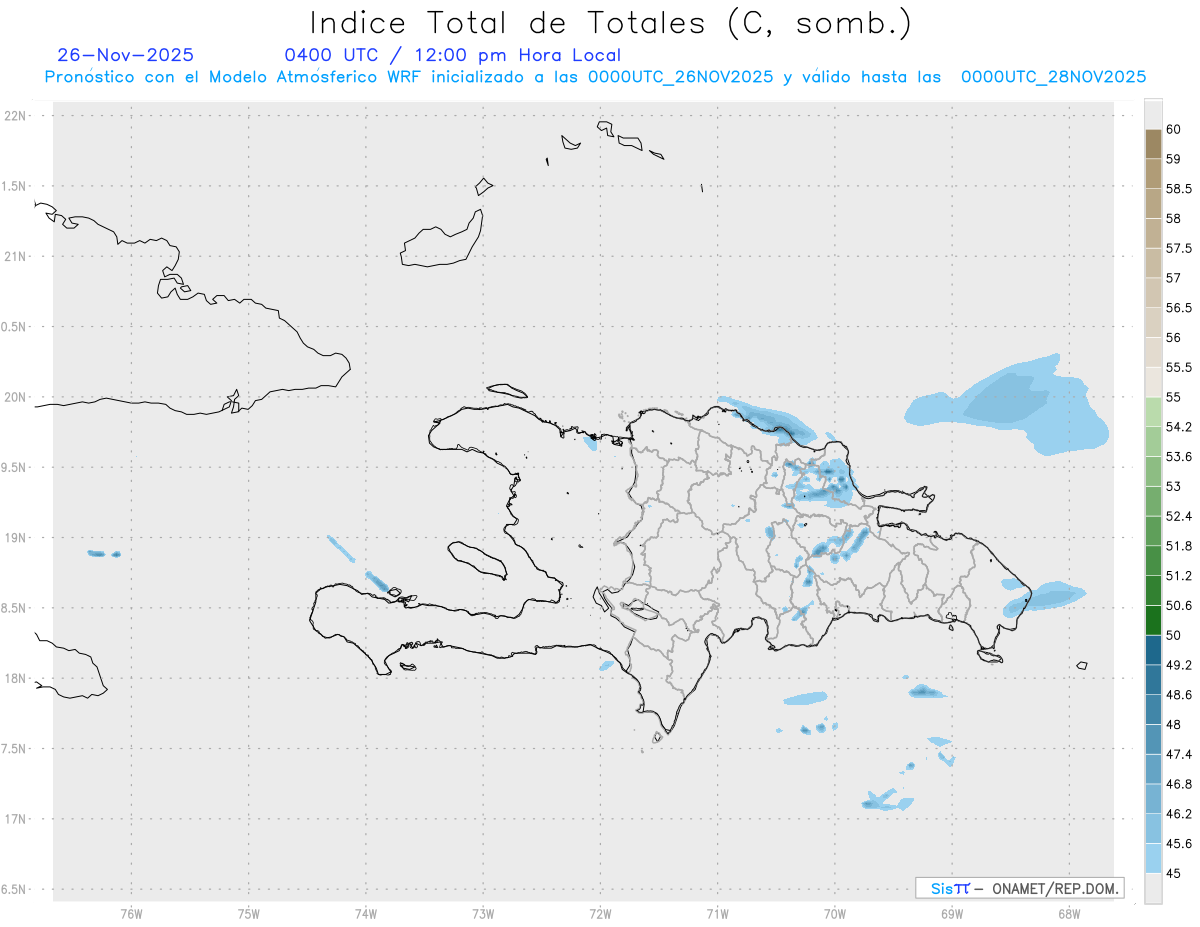Viewport: 1200px width, 927px height.
Task: Click the latitude label '17N'
Action: pos(15,819)
